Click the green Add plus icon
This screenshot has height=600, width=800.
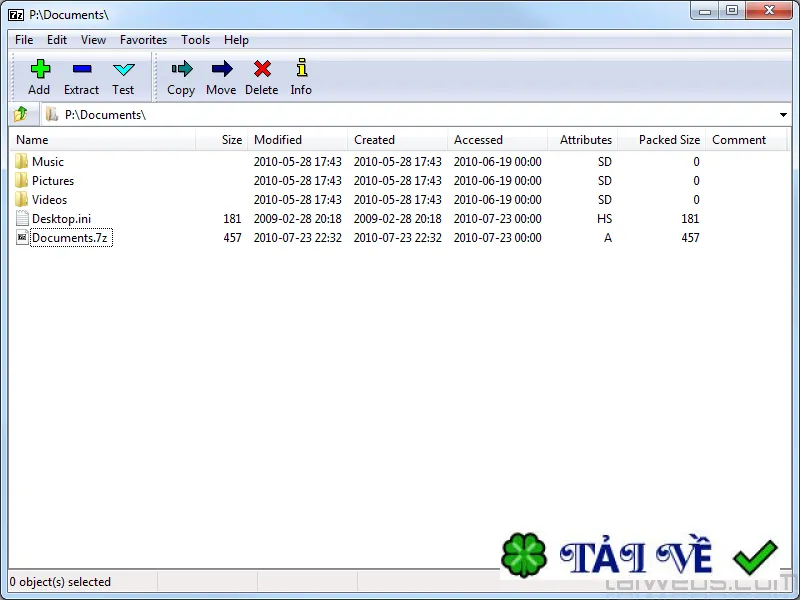40,69
